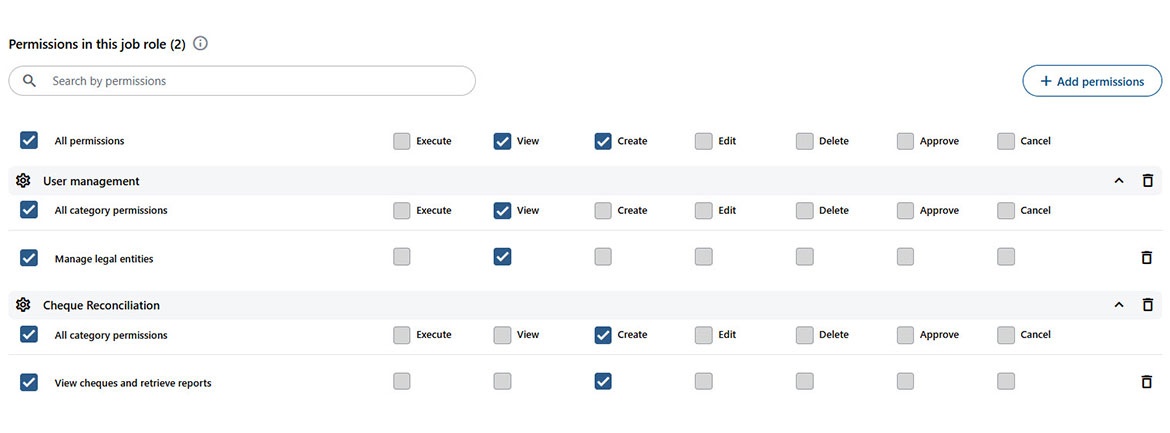Uncheck Create in the All permissions row
Viewport: 1170px width, 433px height.
[603, 141]
